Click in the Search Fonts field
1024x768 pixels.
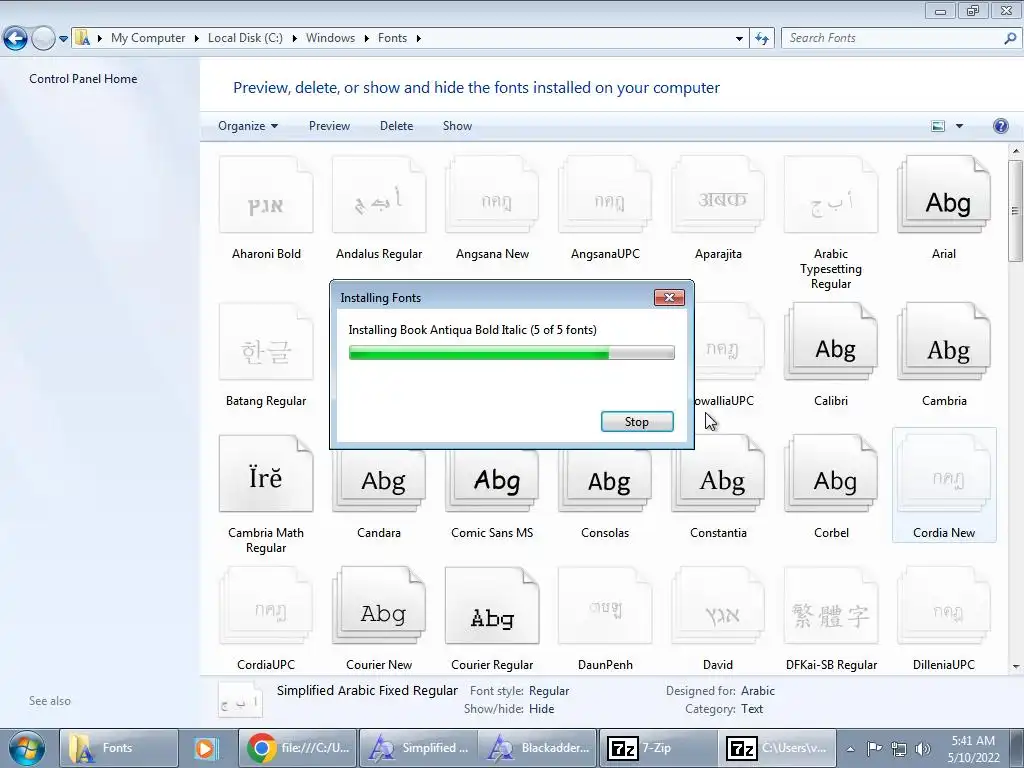[x=893, y=38]
